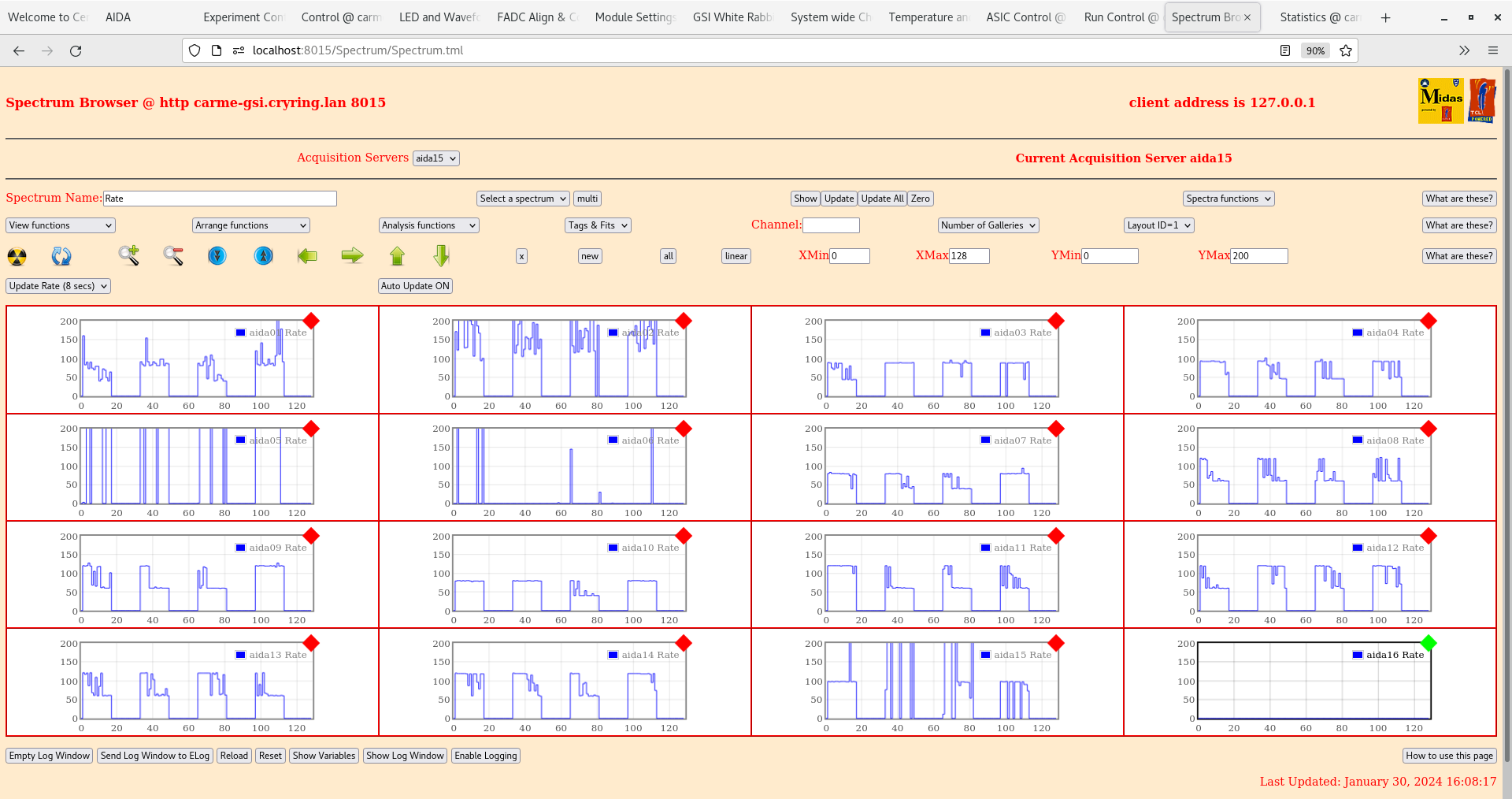Expand the Update Rate dropdown
1512x799 pixels.
pos(57,285)
